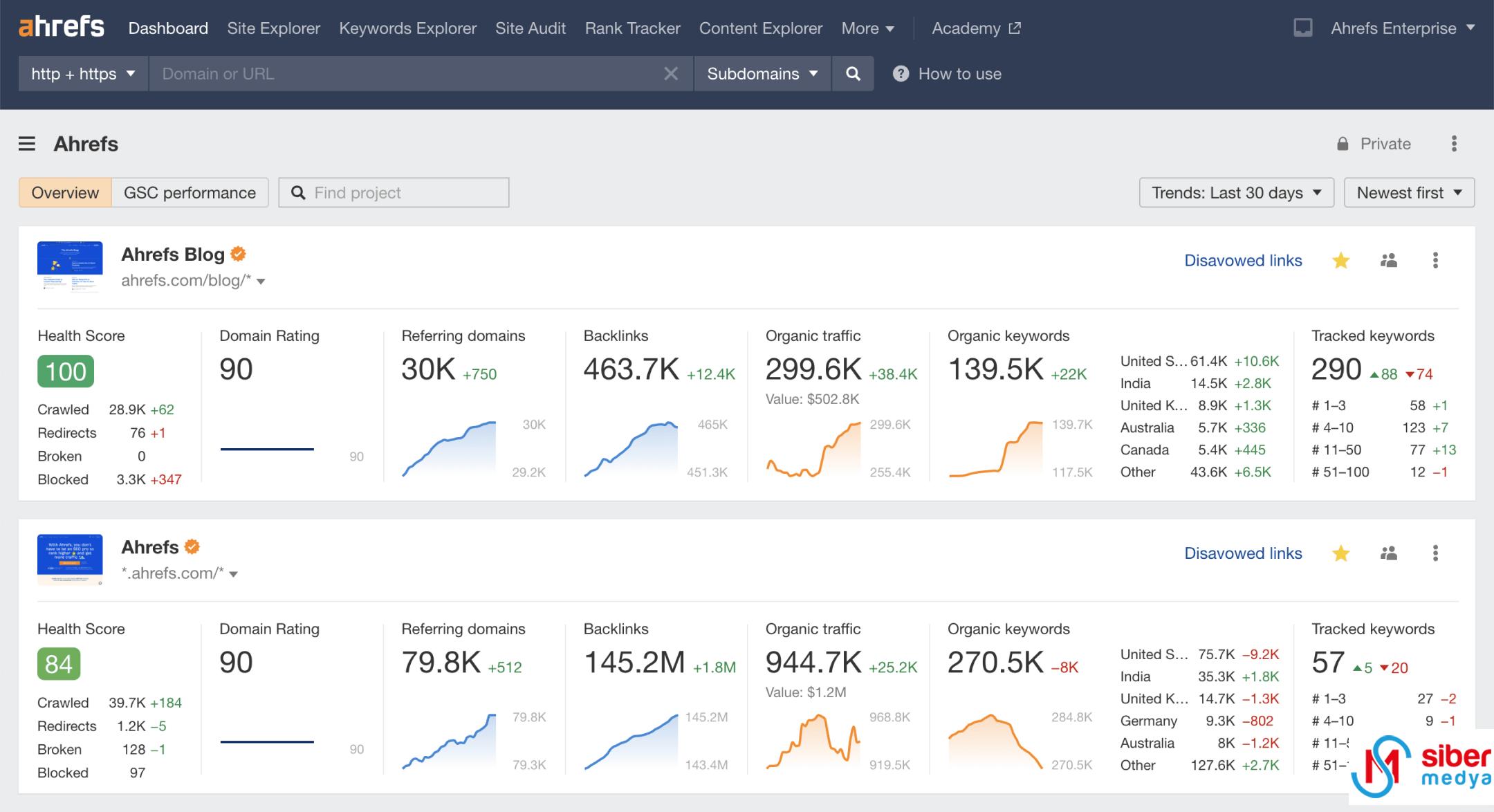This screenshot has width=1494, height=812.
Task: Click the monitor icon in top bar
Action: click(x=1303, y=28)
